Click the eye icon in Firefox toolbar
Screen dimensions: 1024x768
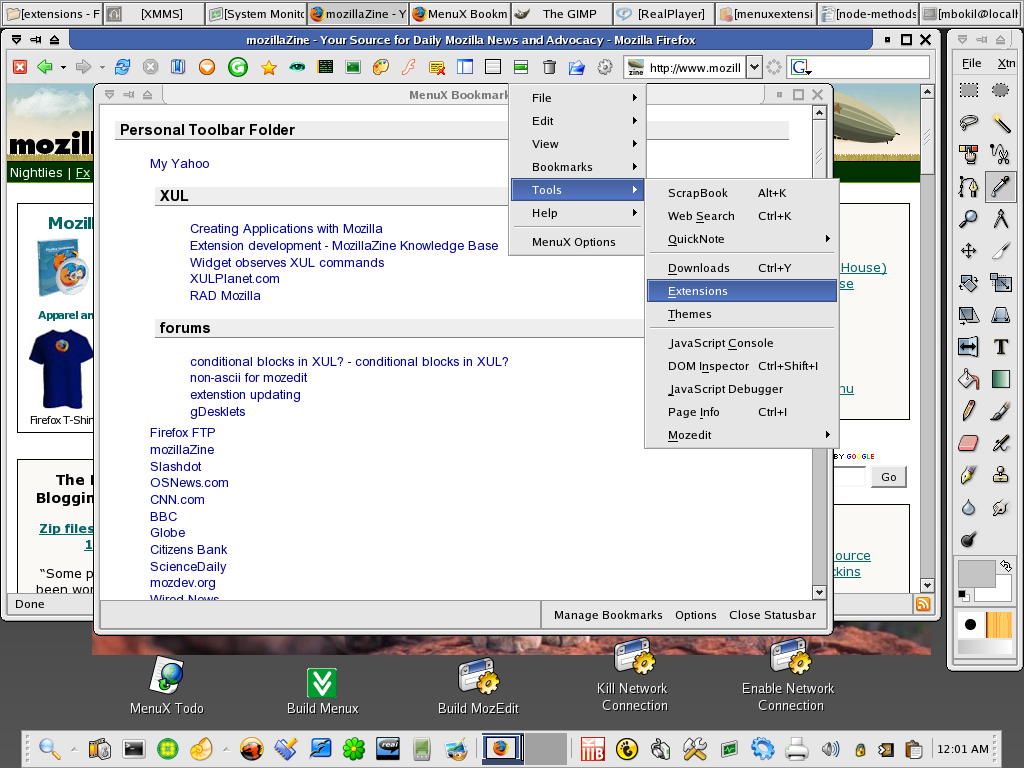click(297, 67)
